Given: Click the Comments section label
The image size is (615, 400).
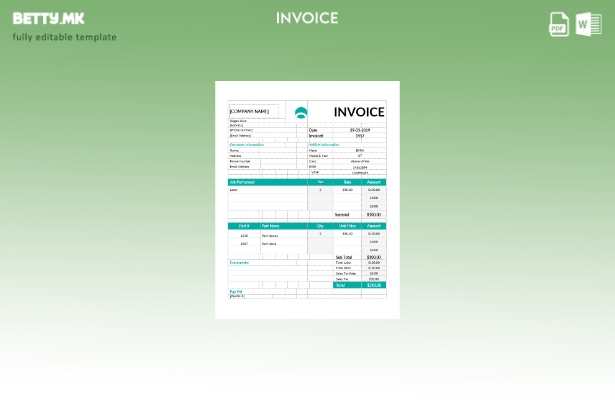Looking at the screenshot, I should [x=240, y=262].
